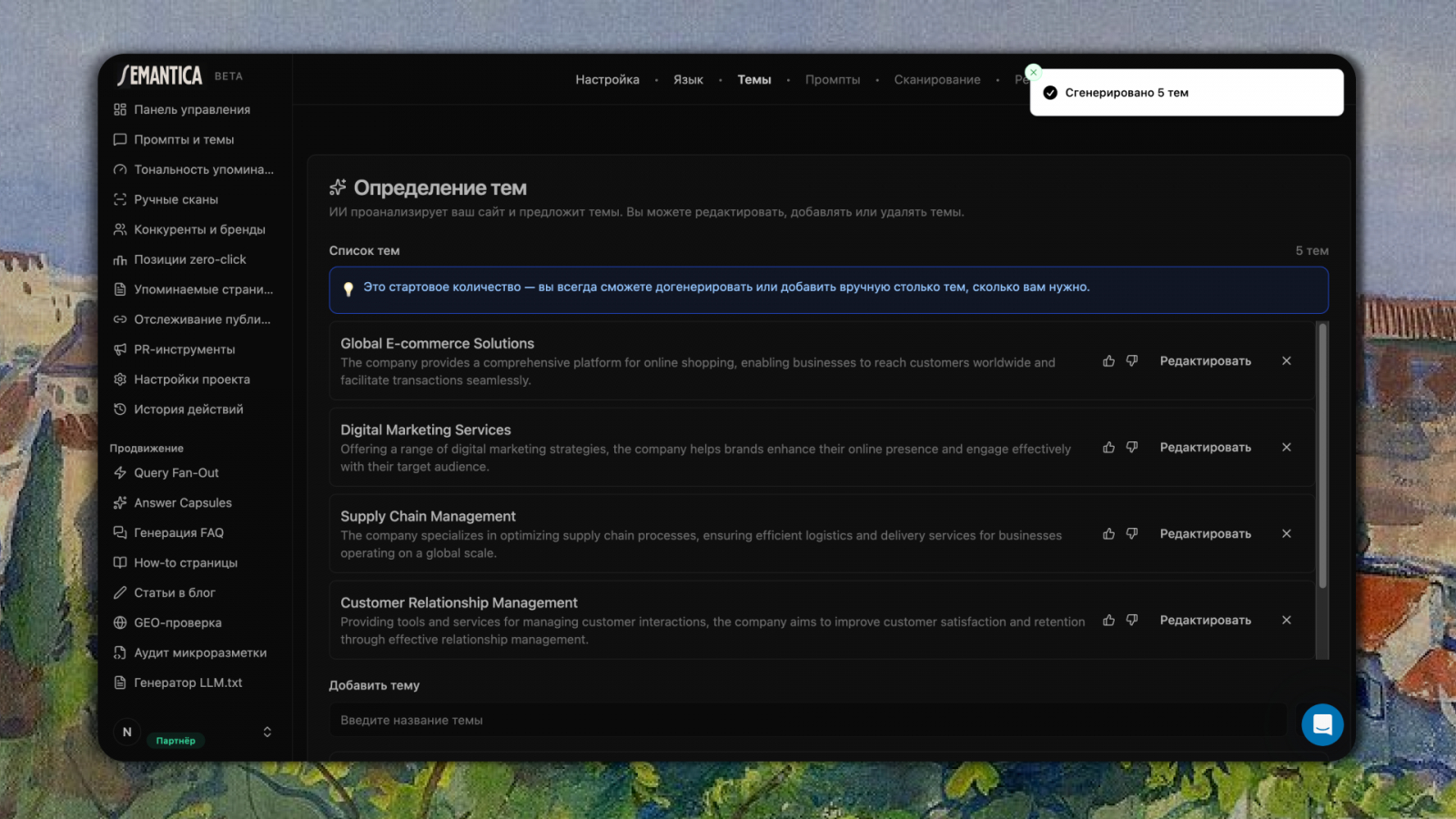Open the N user avatar menu

(x=127, y=733)
